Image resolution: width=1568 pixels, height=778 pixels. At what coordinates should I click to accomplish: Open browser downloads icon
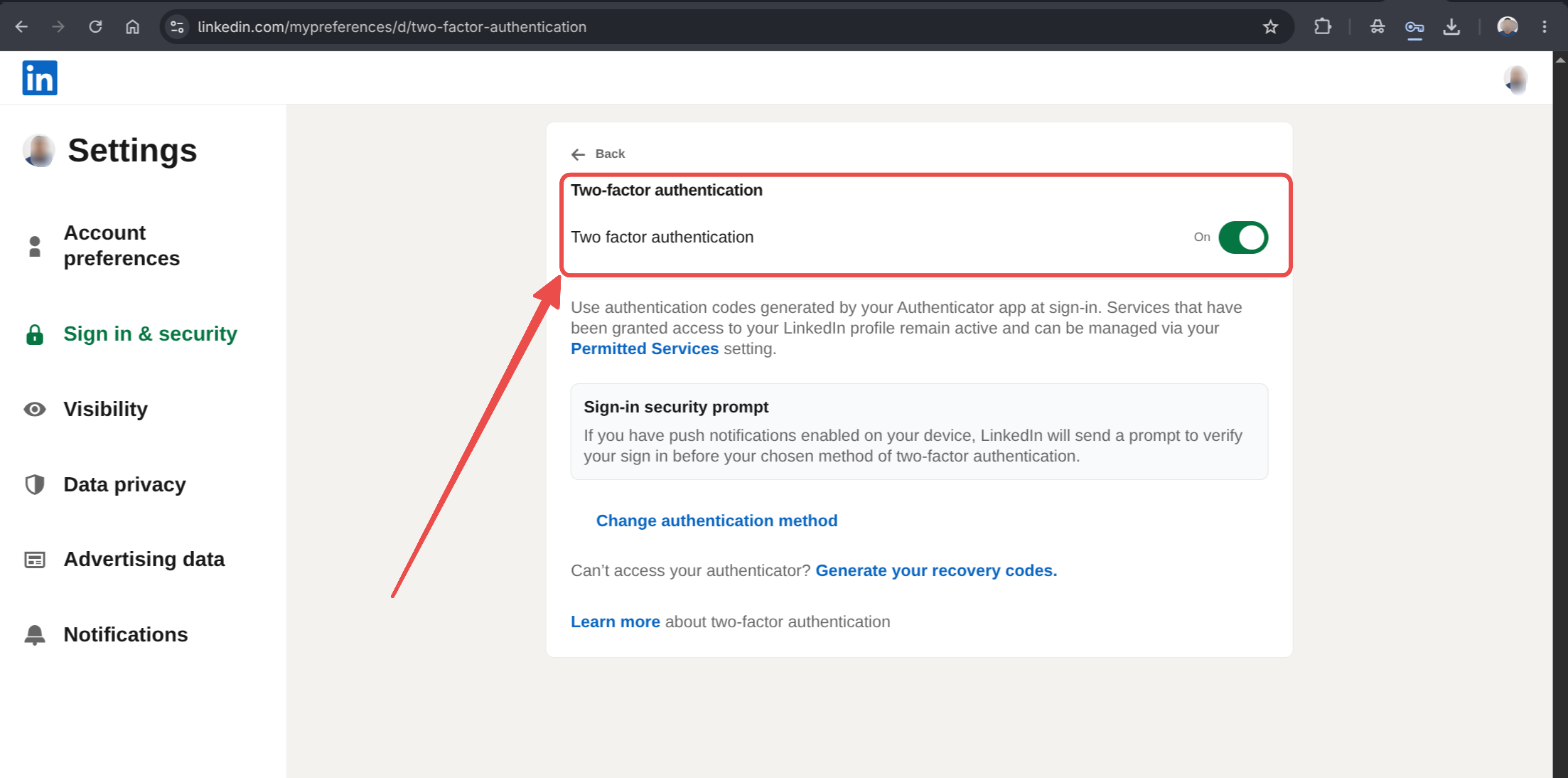pyautogui.click(x=1451, y=27)
